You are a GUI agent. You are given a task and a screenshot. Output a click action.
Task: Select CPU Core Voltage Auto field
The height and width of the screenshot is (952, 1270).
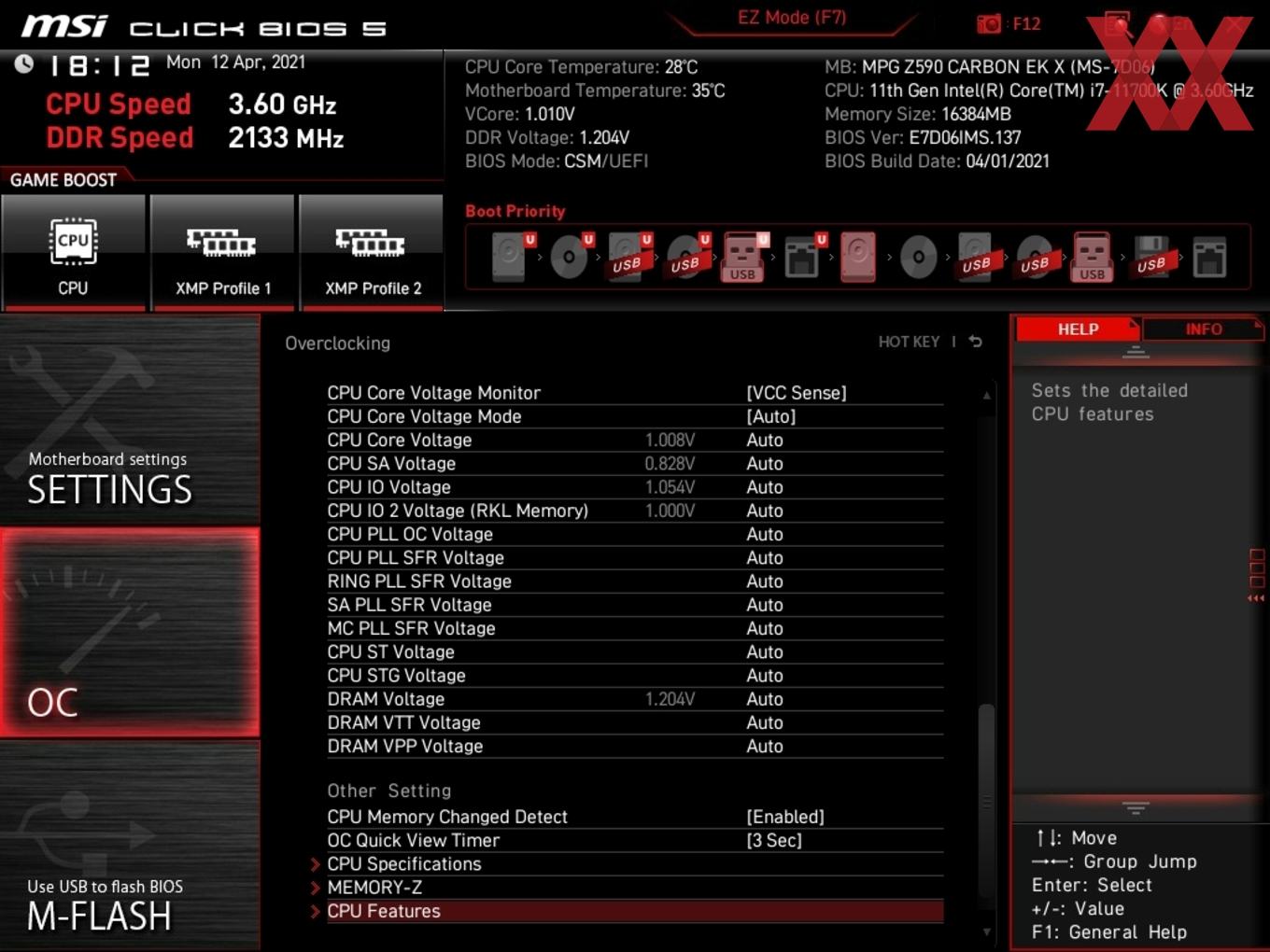point(765,440)
